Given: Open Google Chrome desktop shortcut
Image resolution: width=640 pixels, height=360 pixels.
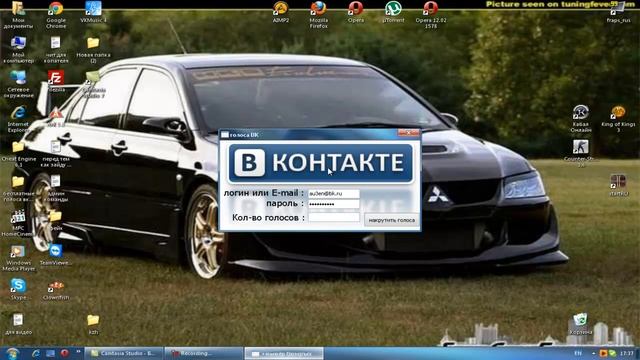Looking at the screenshot, I should tap(56, 15).
